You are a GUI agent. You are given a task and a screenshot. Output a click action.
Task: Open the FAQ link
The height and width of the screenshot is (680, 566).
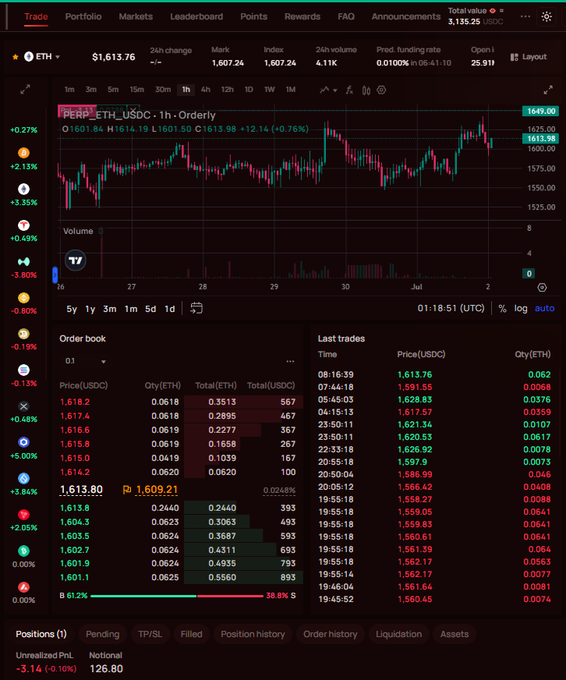[x=346, y=16]
